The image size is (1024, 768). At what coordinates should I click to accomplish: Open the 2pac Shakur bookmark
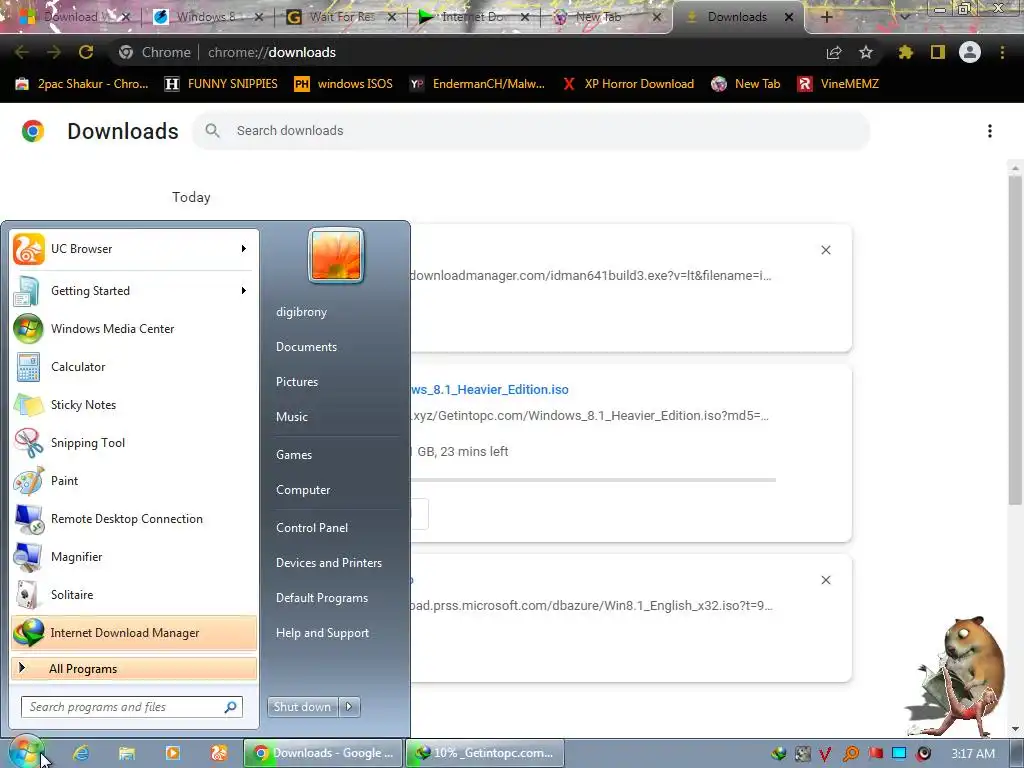pos(82,84)
